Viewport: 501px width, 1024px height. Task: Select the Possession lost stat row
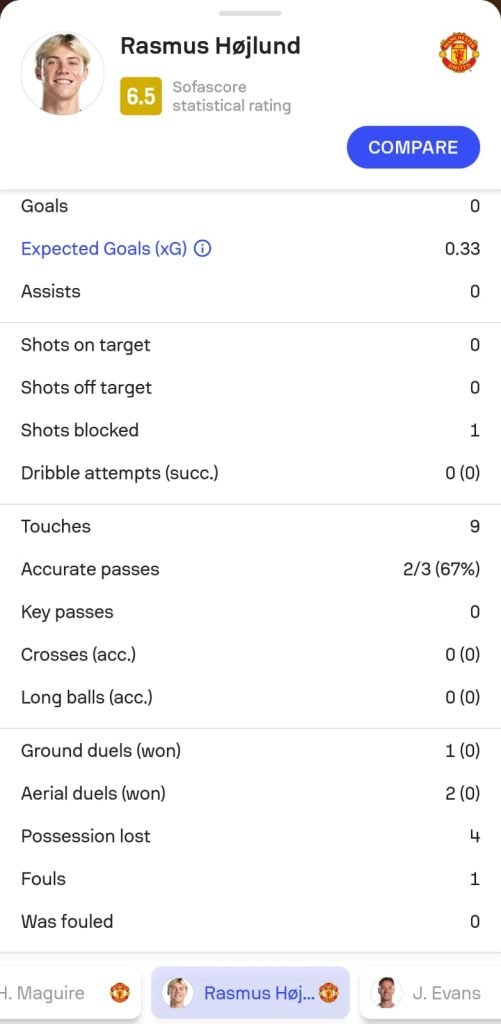coord(250,836)
